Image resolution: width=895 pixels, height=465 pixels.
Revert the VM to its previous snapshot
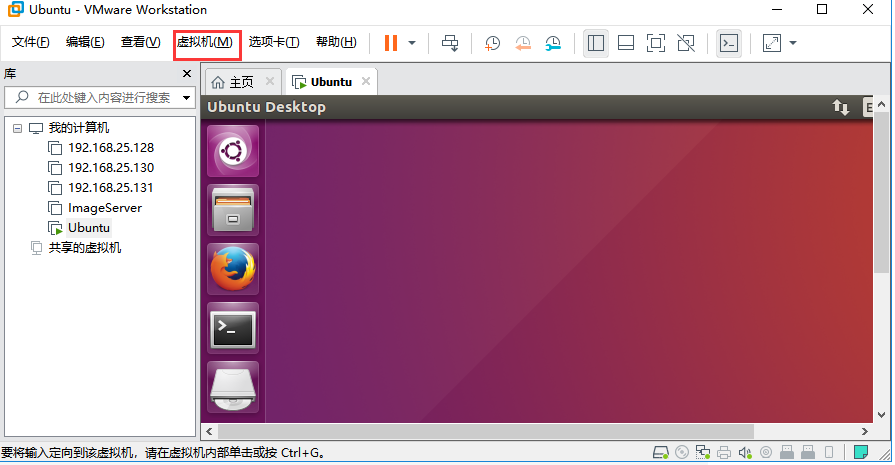click(522, 43)
